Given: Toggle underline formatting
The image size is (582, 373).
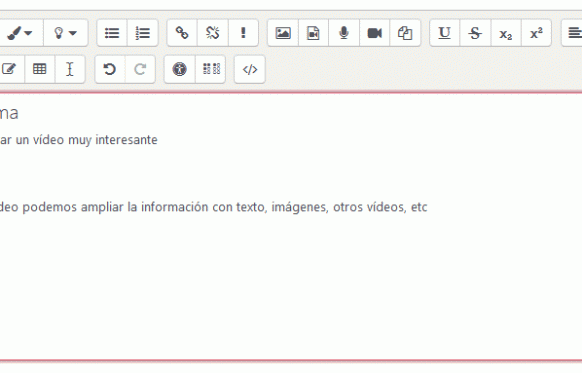Looking at the screenshot, I should (445, 33).
